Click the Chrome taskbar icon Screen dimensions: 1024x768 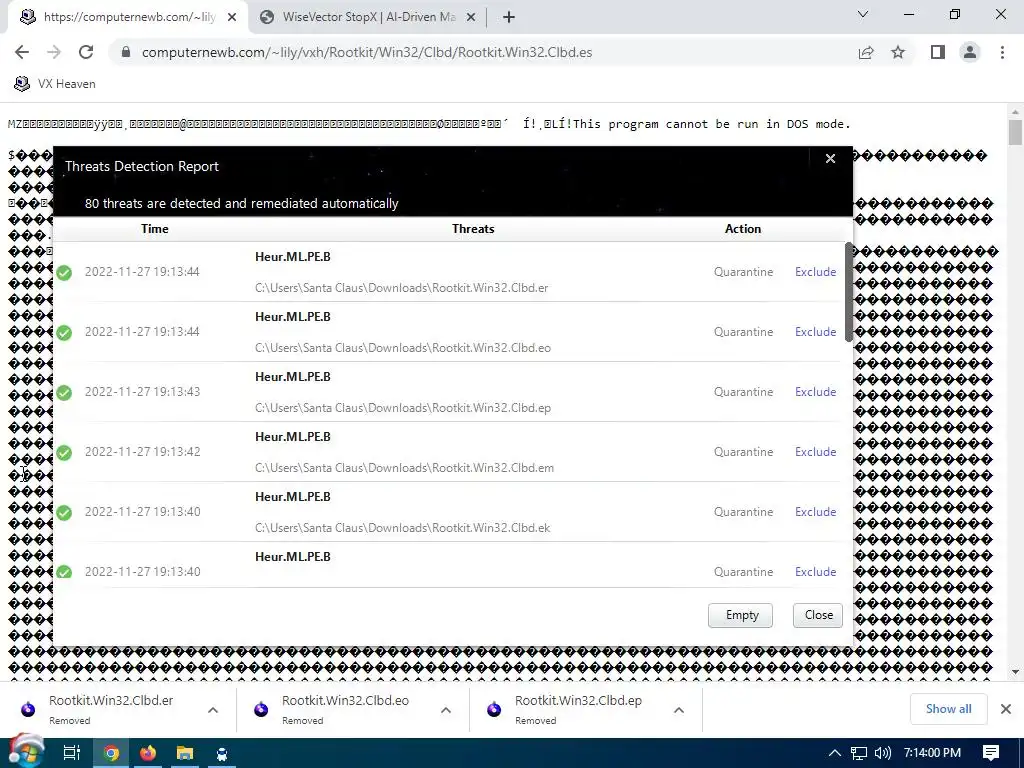click(112, 754)
